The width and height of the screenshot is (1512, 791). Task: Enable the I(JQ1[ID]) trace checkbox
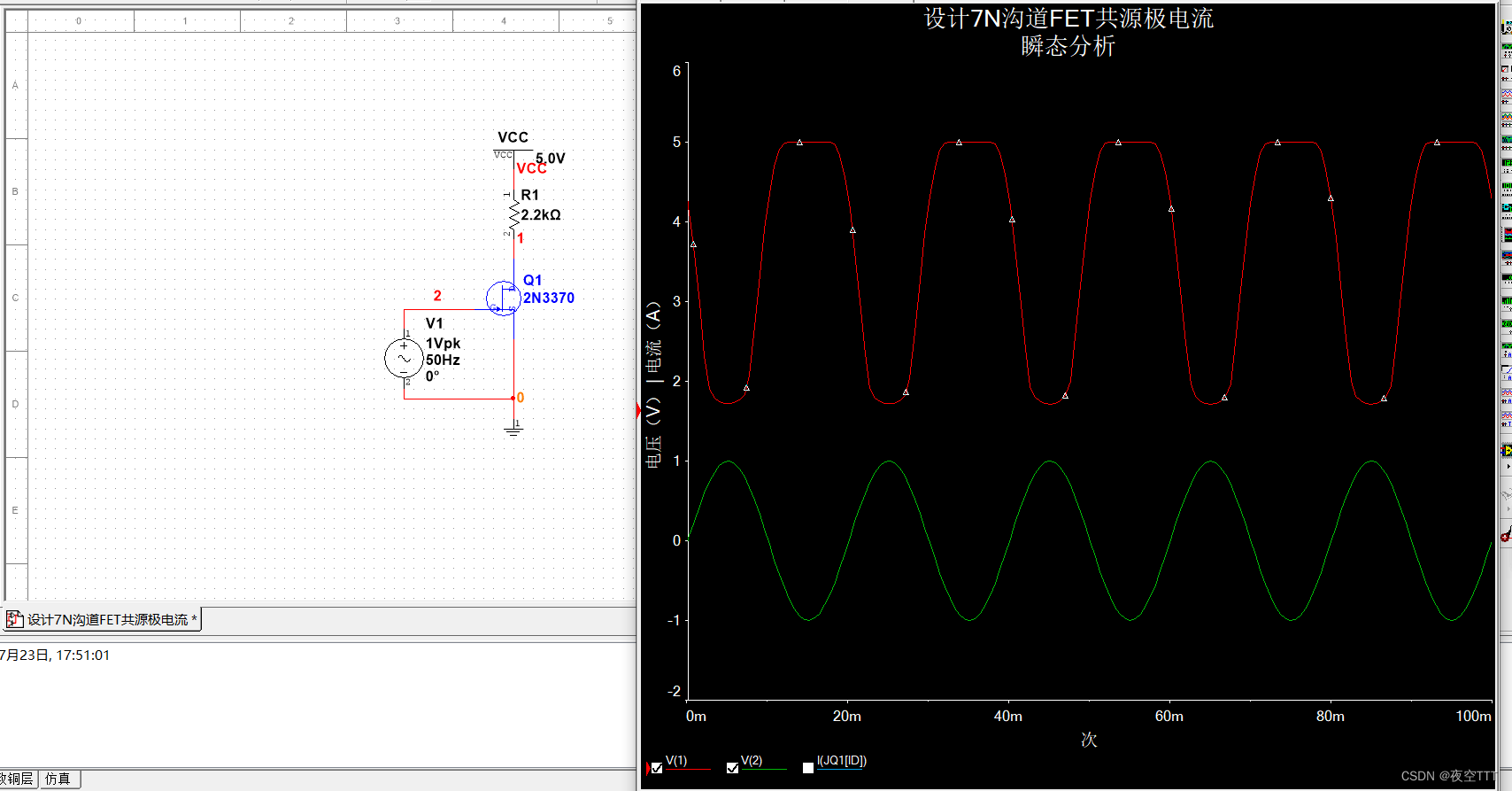(808, 768)
